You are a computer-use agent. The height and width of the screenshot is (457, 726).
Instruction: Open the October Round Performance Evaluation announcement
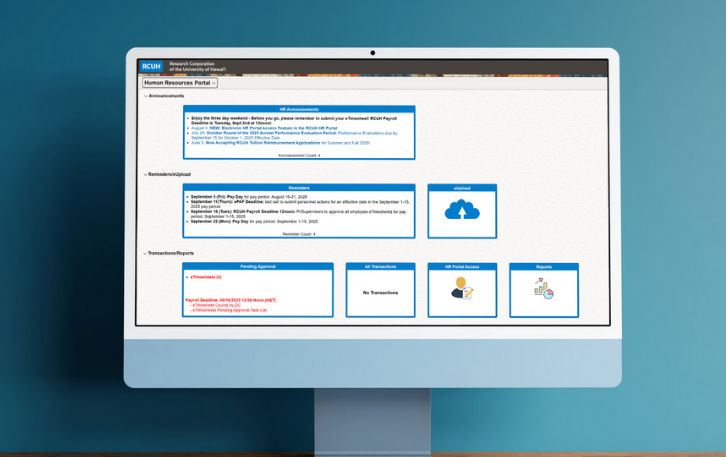294,135
